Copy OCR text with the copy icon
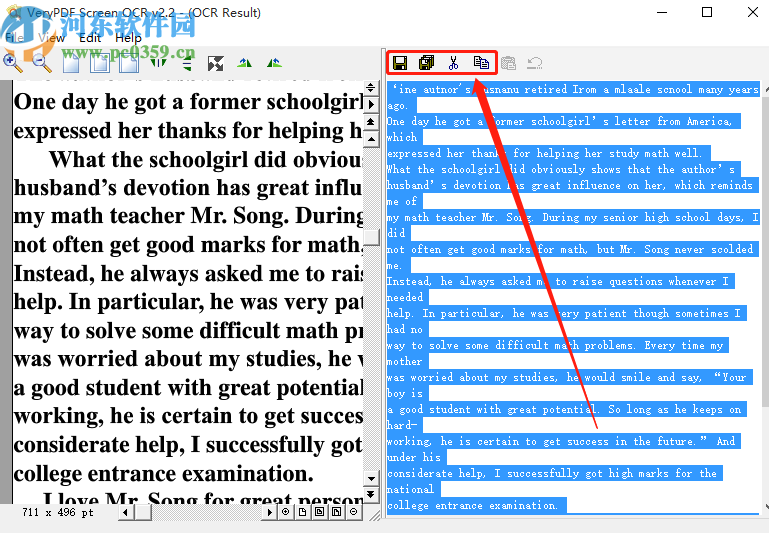Viewport: 769px width, 533px height. (481, 63)
